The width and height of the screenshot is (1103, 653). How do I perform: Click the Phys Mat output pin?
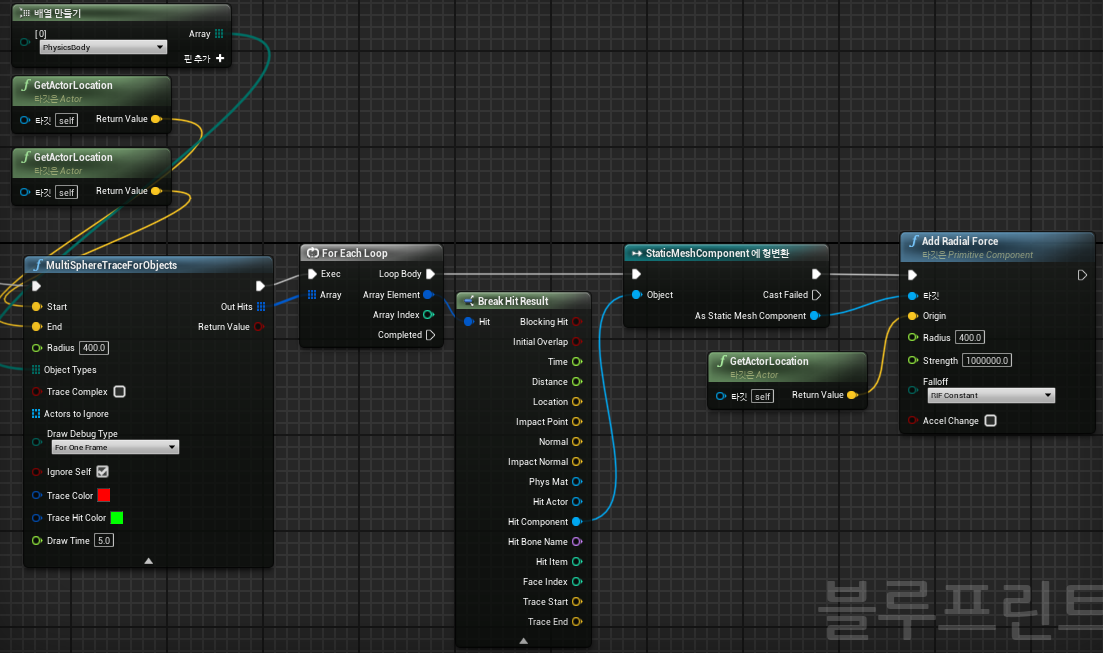[577, 482]
